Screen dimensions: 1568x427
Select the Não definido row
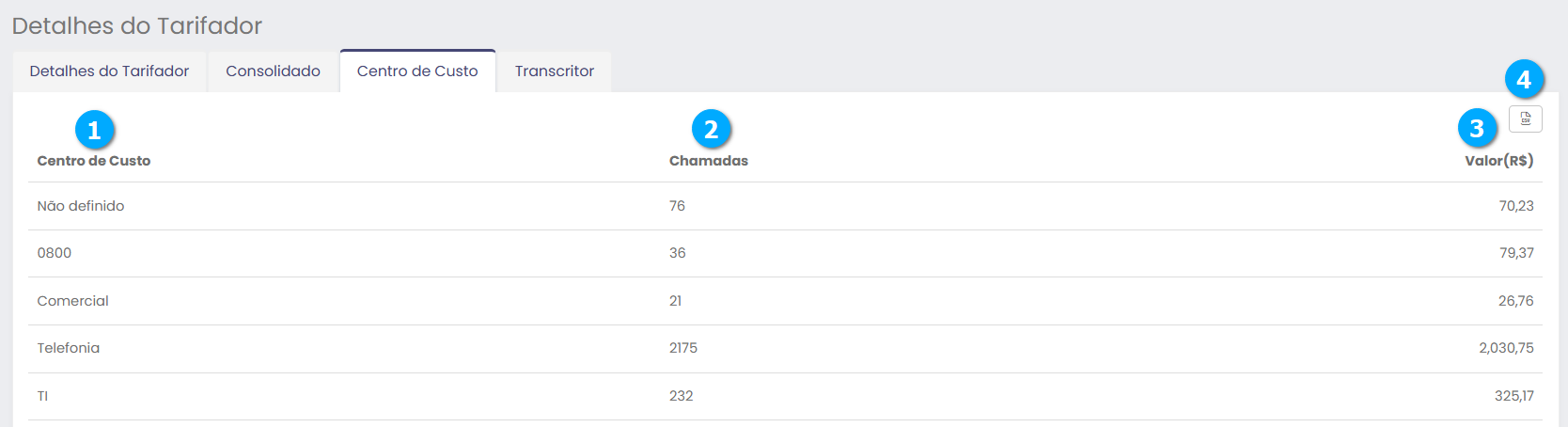coord(81,206)
